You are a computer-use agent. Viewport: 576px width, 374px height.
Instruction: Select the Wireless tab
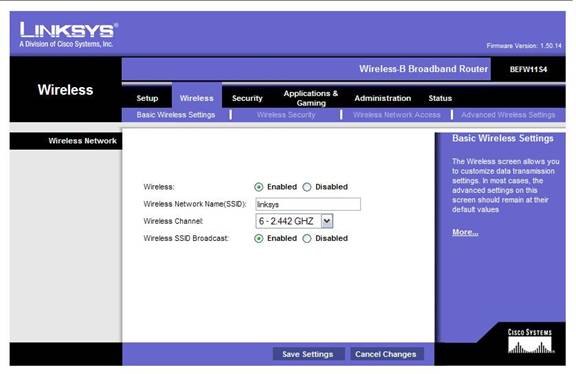click(197, 98)
